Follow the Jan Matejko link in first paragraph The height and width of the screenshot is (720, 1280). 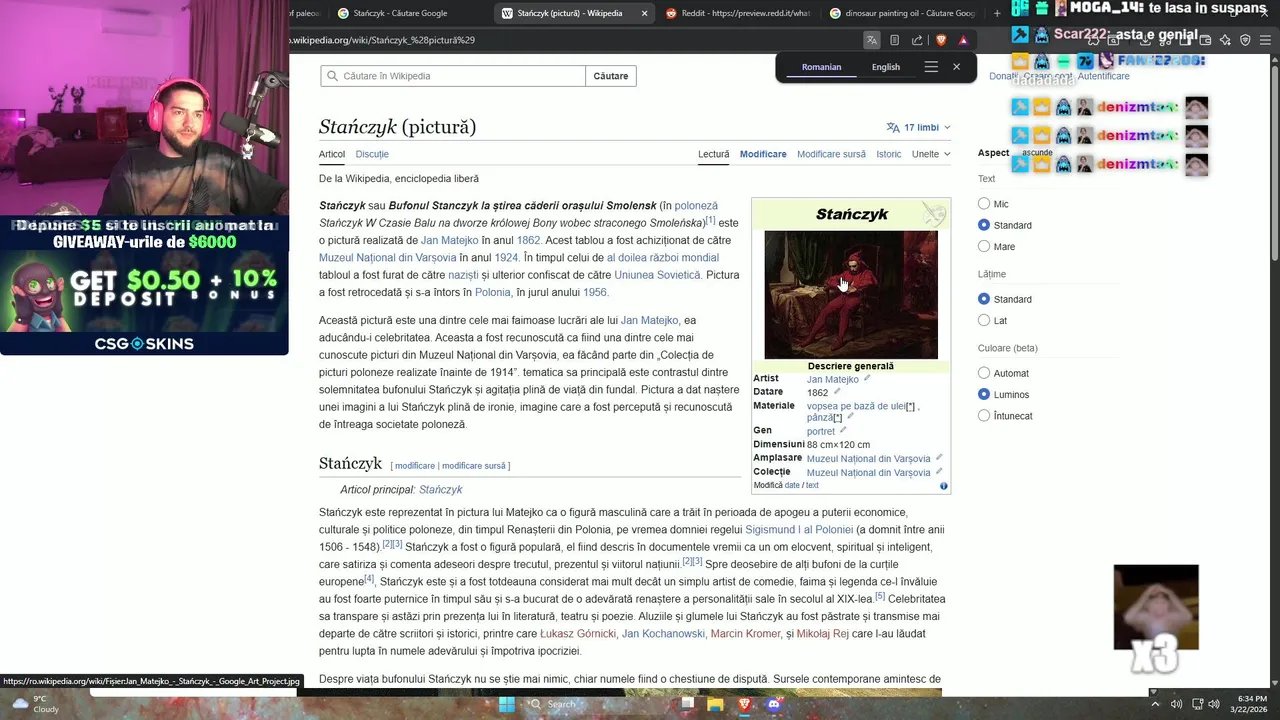(x=449, y=240)
